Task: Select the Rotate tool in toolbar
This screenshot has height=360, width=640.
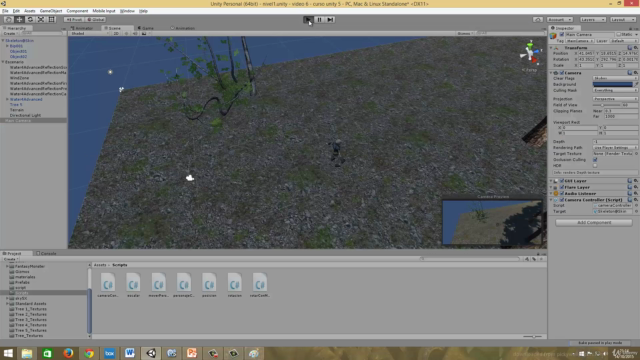Action: pos(30,19)
